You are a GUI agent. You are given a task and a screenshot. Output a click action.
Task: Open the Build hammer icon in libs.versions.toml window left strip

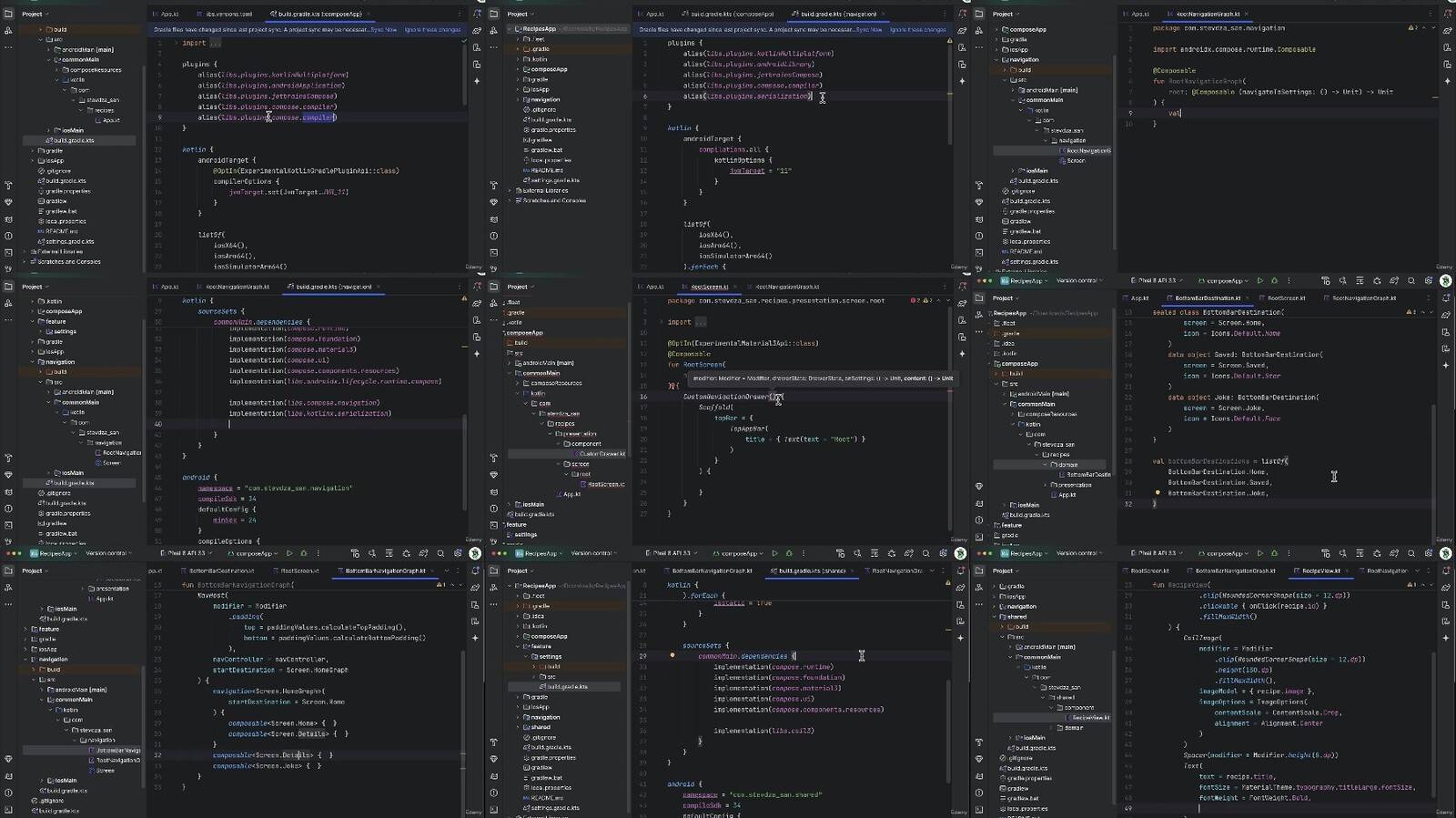(8, 186)
